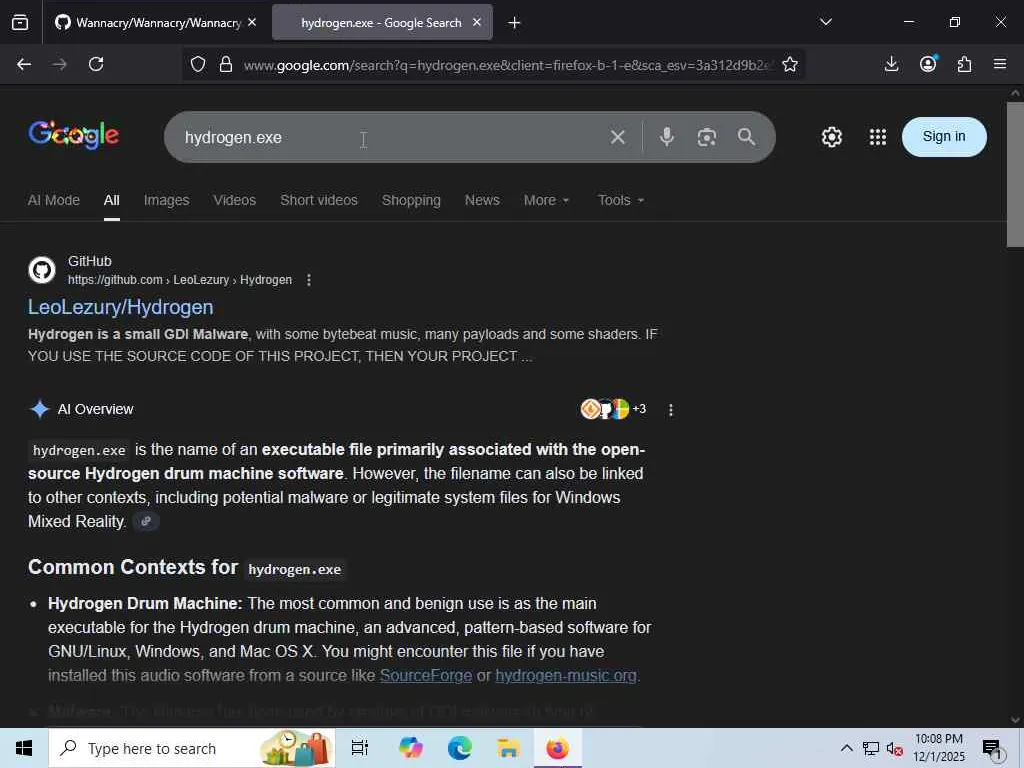The width and height of the screenshot is (1024, 768).
Task: Bookmark this page with the star
Action: click(790, 64)
